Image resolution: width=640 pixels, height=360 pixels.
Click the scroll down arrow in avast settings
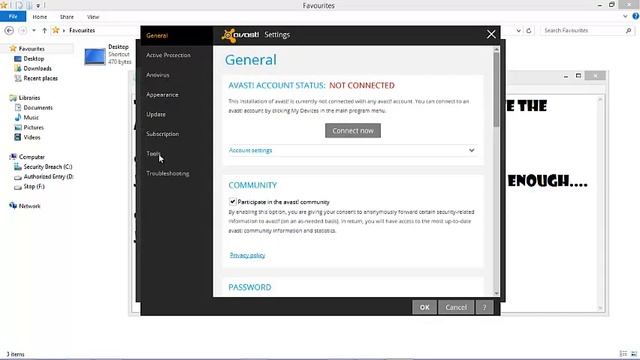[x=496, y=293]
